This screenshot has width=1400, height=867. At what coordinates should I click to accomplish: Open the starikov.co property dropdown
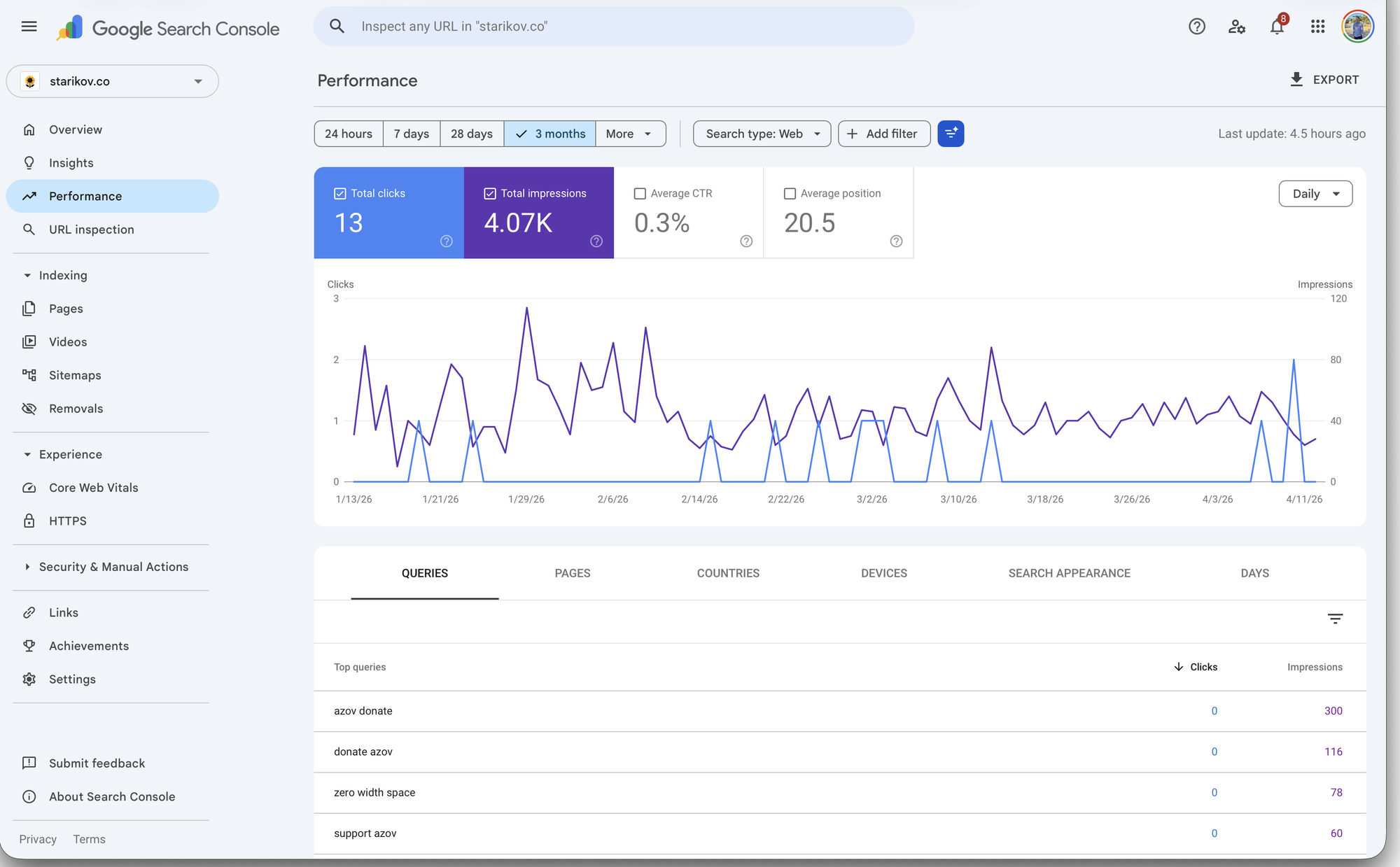point(113,81)
